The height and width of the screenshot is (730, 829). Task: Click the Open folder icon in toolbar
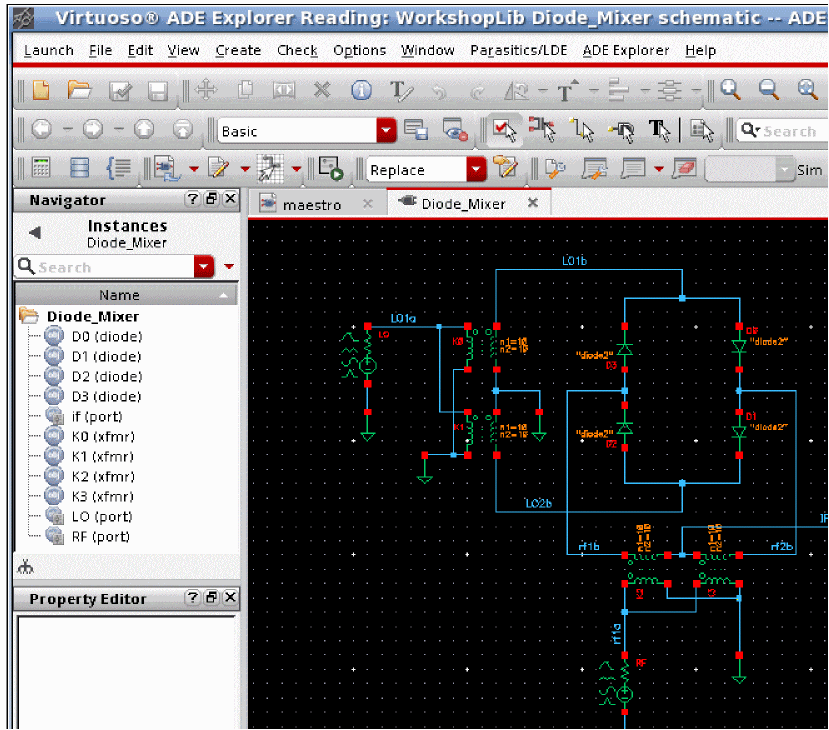[x=79, y=91]
